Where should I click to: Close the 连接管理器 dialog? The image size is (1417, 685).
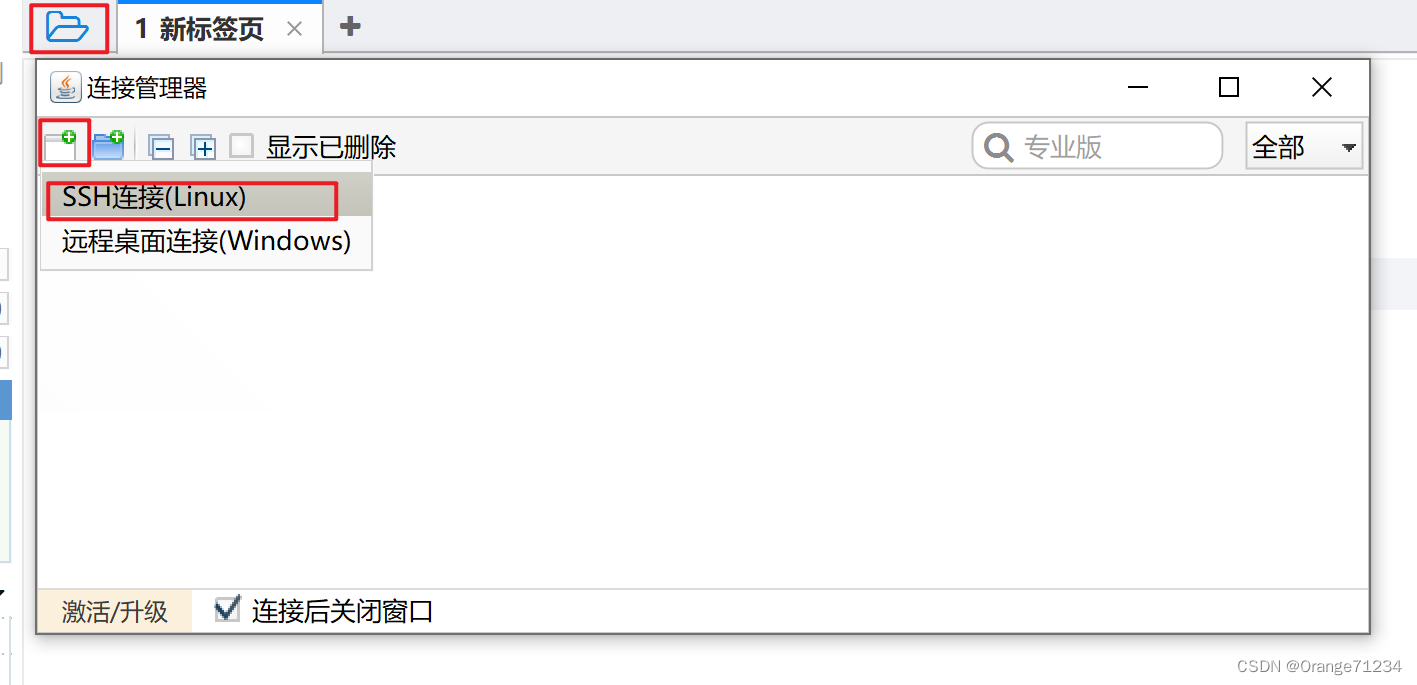tap(1321, 87)
